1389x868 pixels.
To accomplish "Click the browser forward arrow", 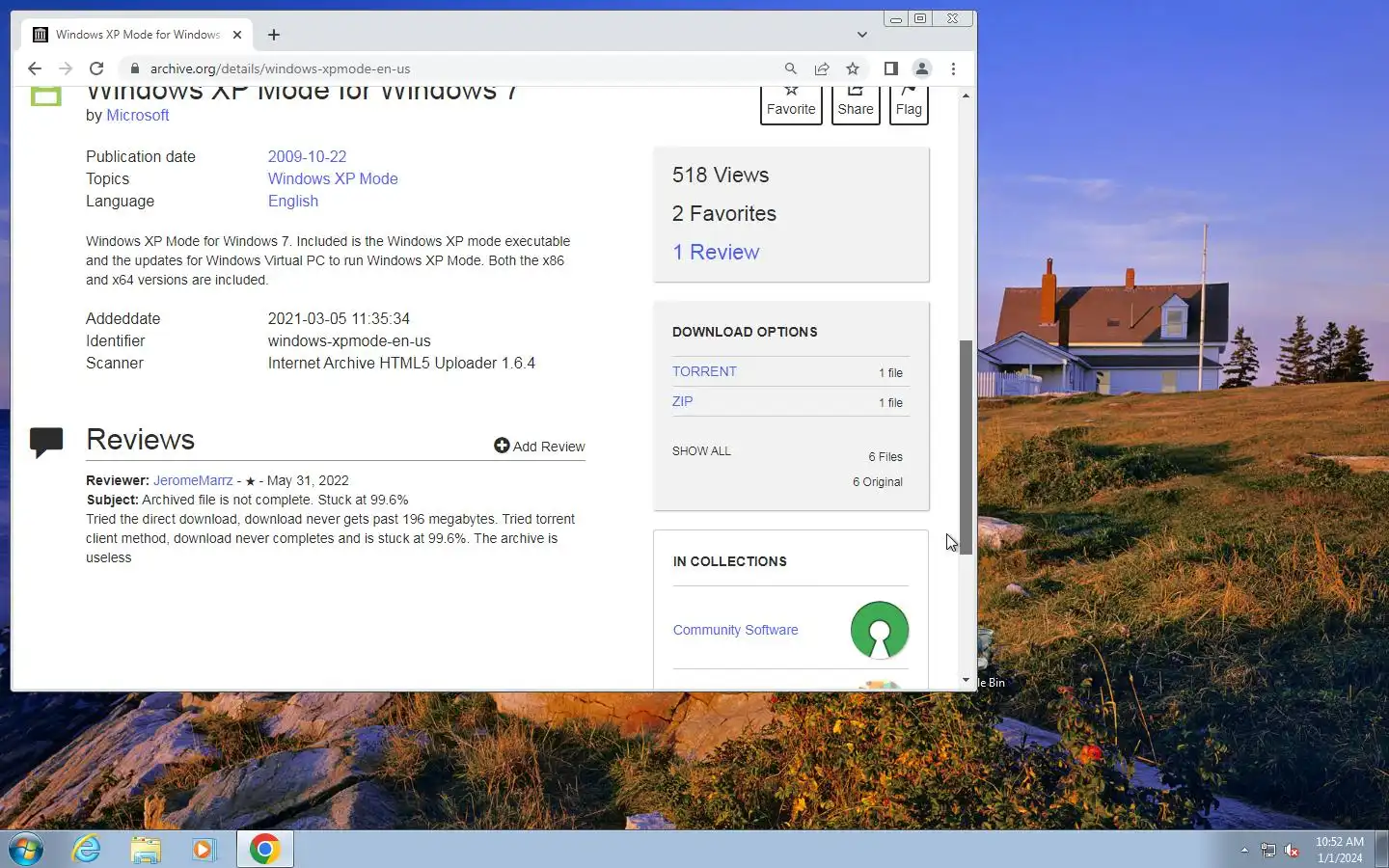I will [66, 68].
